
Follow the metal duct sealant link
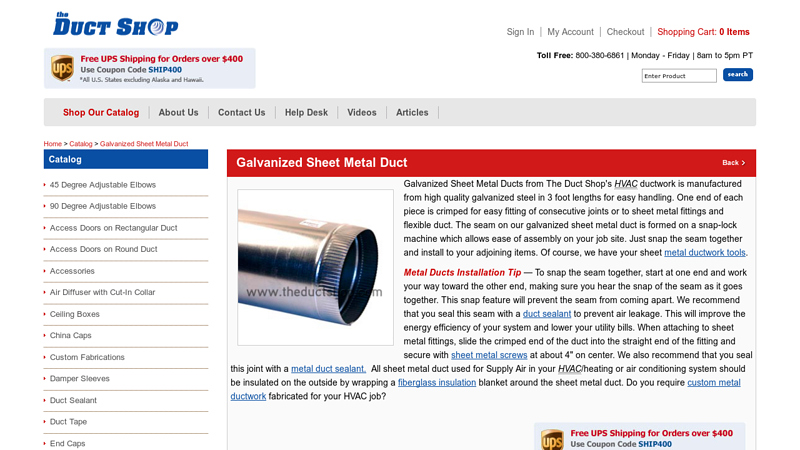tap(328, 369)
